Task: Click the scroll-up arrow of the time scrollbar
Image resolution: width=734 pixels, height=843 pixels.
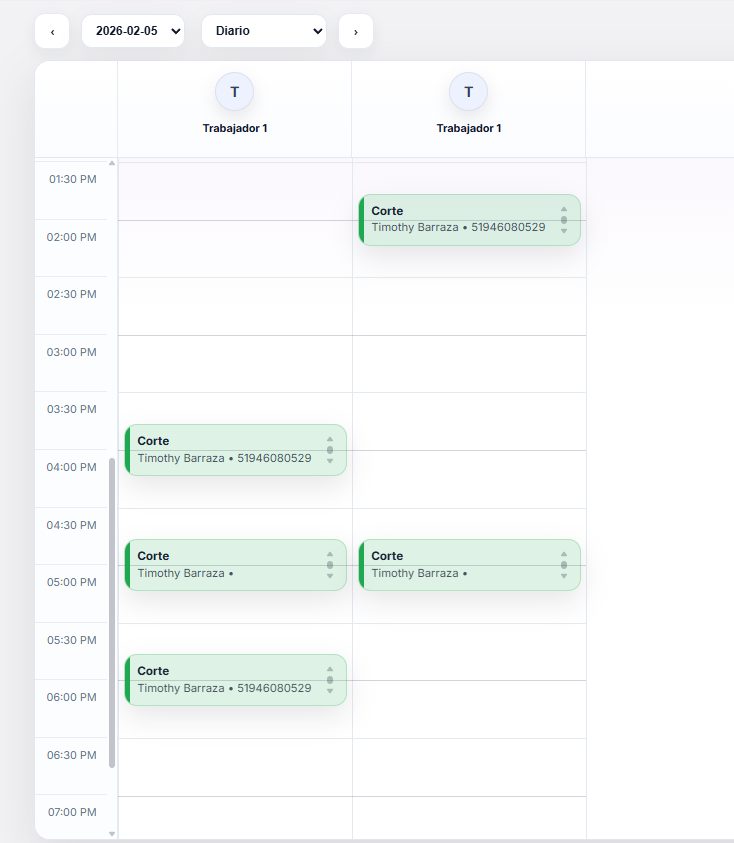Action: pyautogui.click(x=112, y=162)
